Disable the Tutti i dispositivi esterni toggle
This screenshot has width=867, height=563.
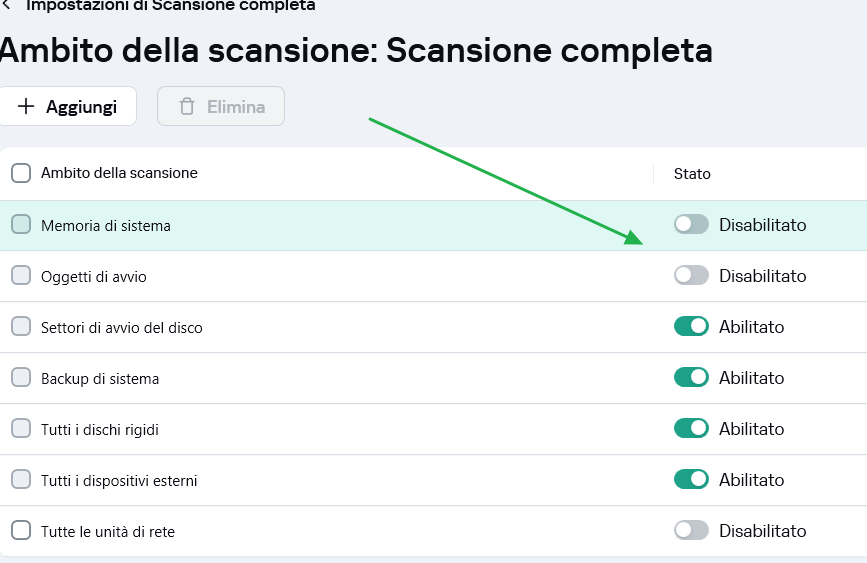pos(691,479)
